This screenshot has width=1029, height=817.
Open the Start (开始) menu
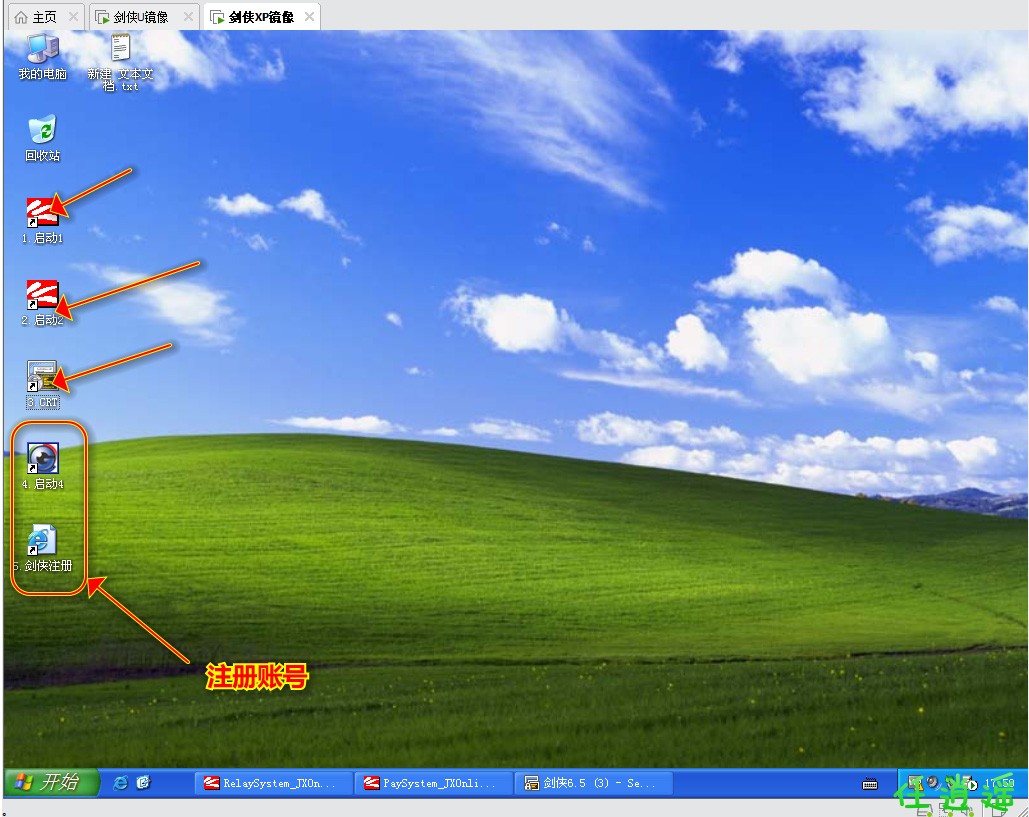(x=51, y=782)
